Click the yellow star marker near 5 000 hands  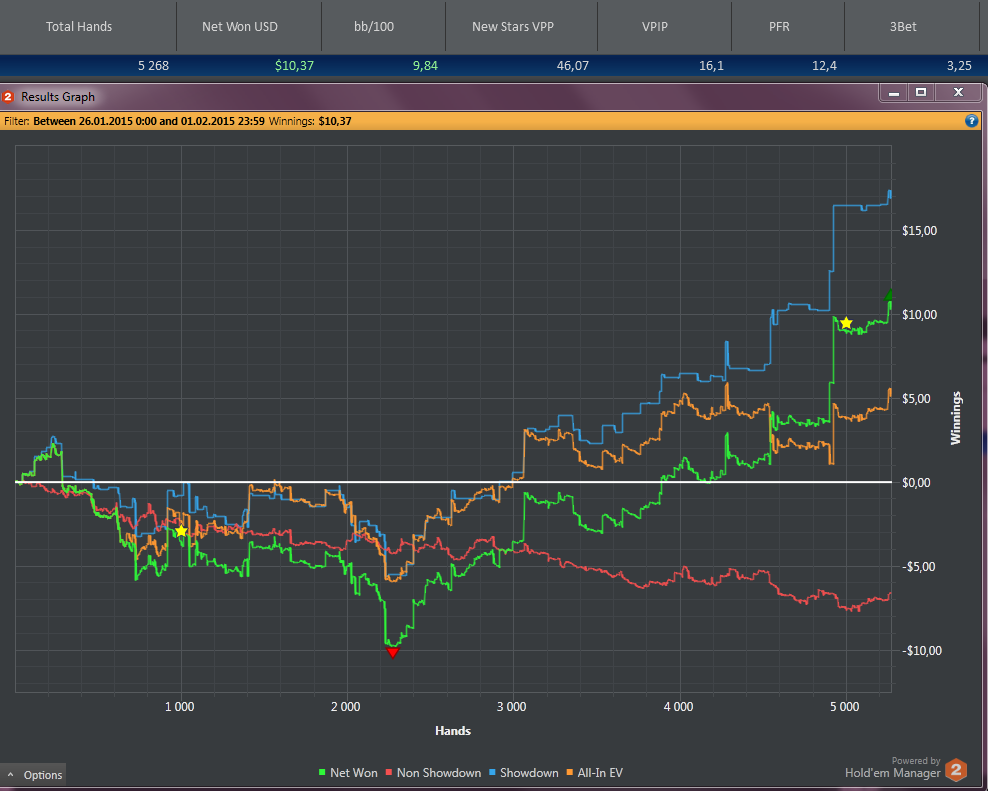[846, 323]
